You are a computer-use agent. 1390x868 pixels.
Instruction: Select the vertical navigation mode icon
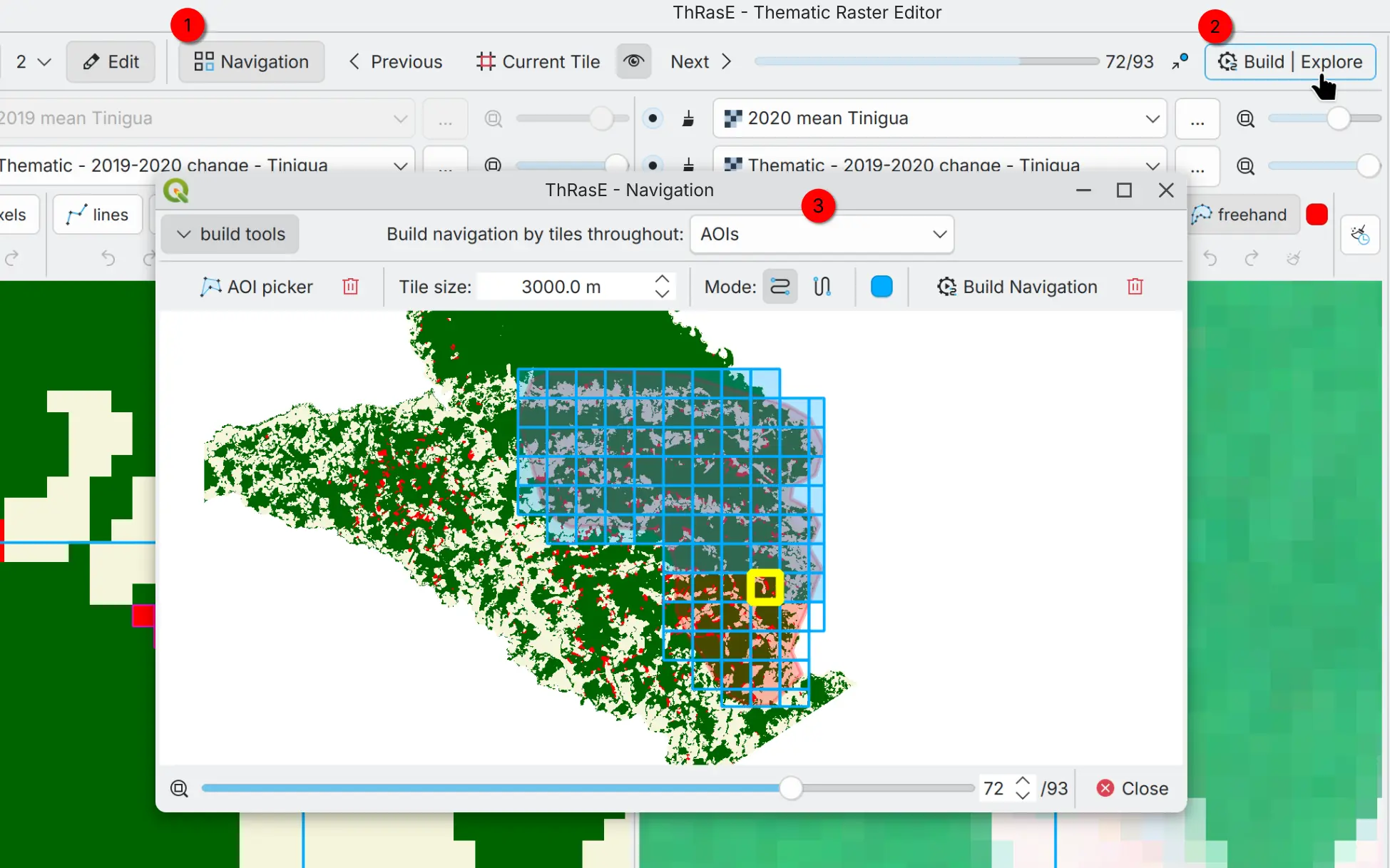pos(822,287)
